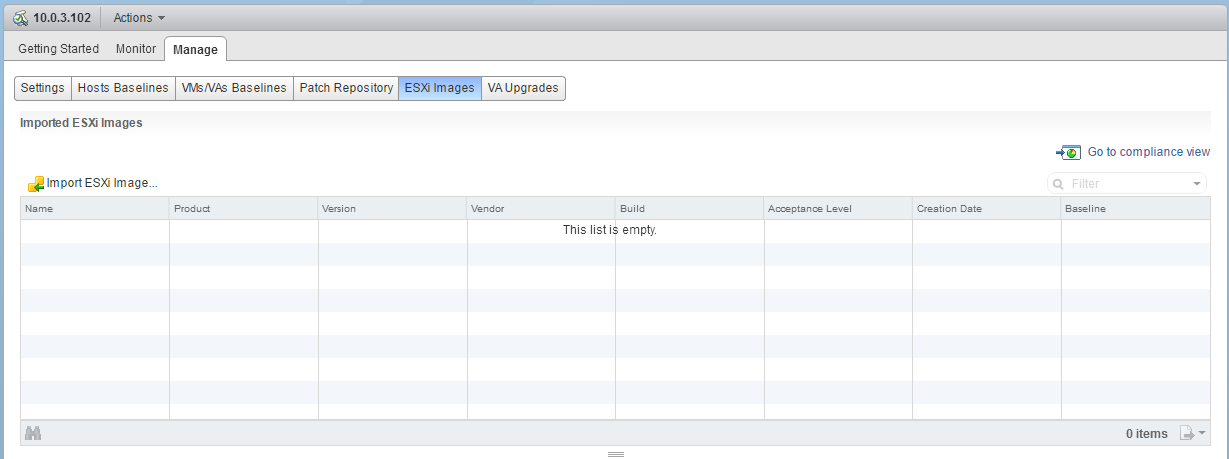
Task: Open the export list icon menu
Action: coord(1192,433)
